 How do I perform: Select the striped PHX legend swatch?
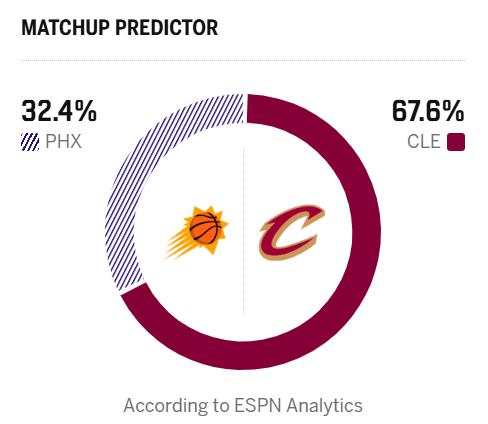pyautogui.click(x=30, y=142)
